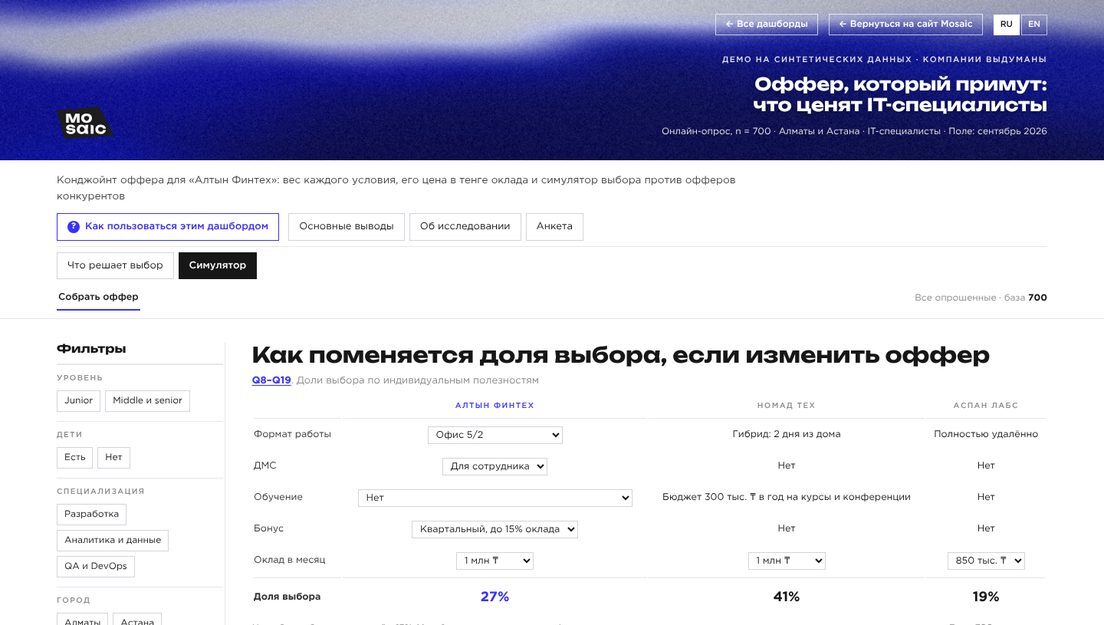Toggle 'Middle и senior' level filter
The height and width of the screenshot is (625, 1104).
(x=147, y=400)
